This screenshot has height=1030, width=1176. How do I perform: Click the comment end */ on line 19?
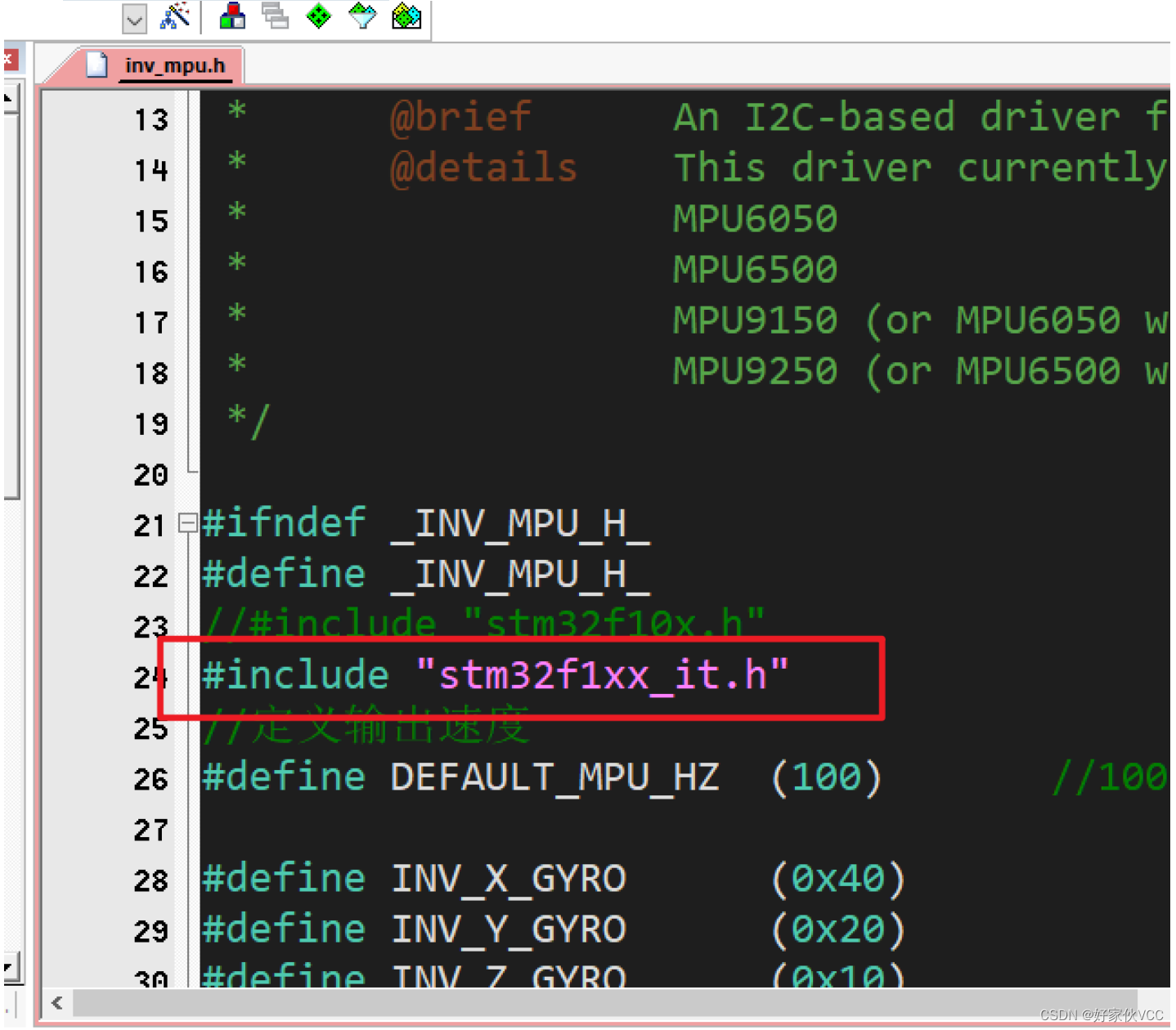click(x=249, y=422)
